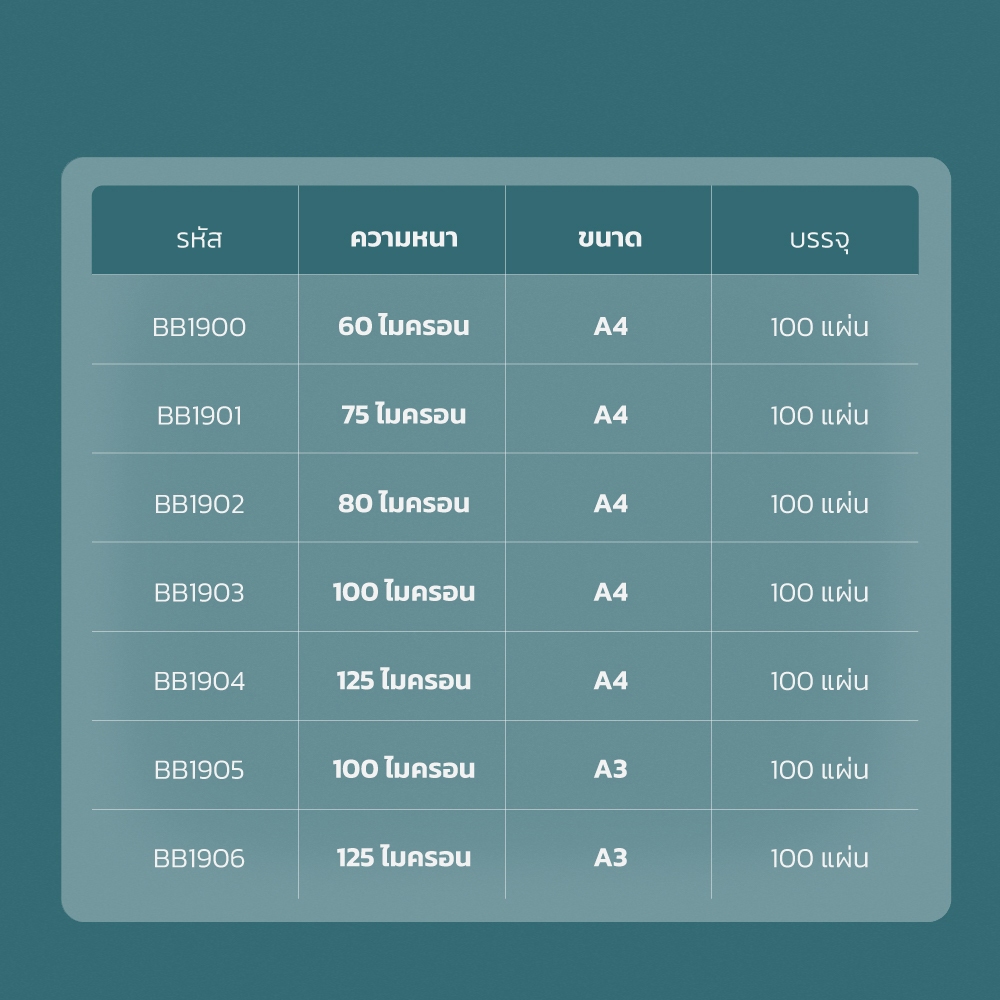Screen dimensions: 1000x1000
Task: Click the 125 ไมครอน cell in BB1906 row
Action: [403, 857]
